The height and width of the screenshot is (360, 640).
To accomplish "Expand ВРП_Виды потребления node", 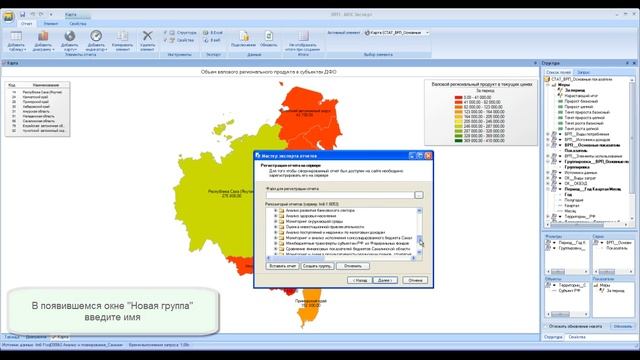I will click(548, 134).
